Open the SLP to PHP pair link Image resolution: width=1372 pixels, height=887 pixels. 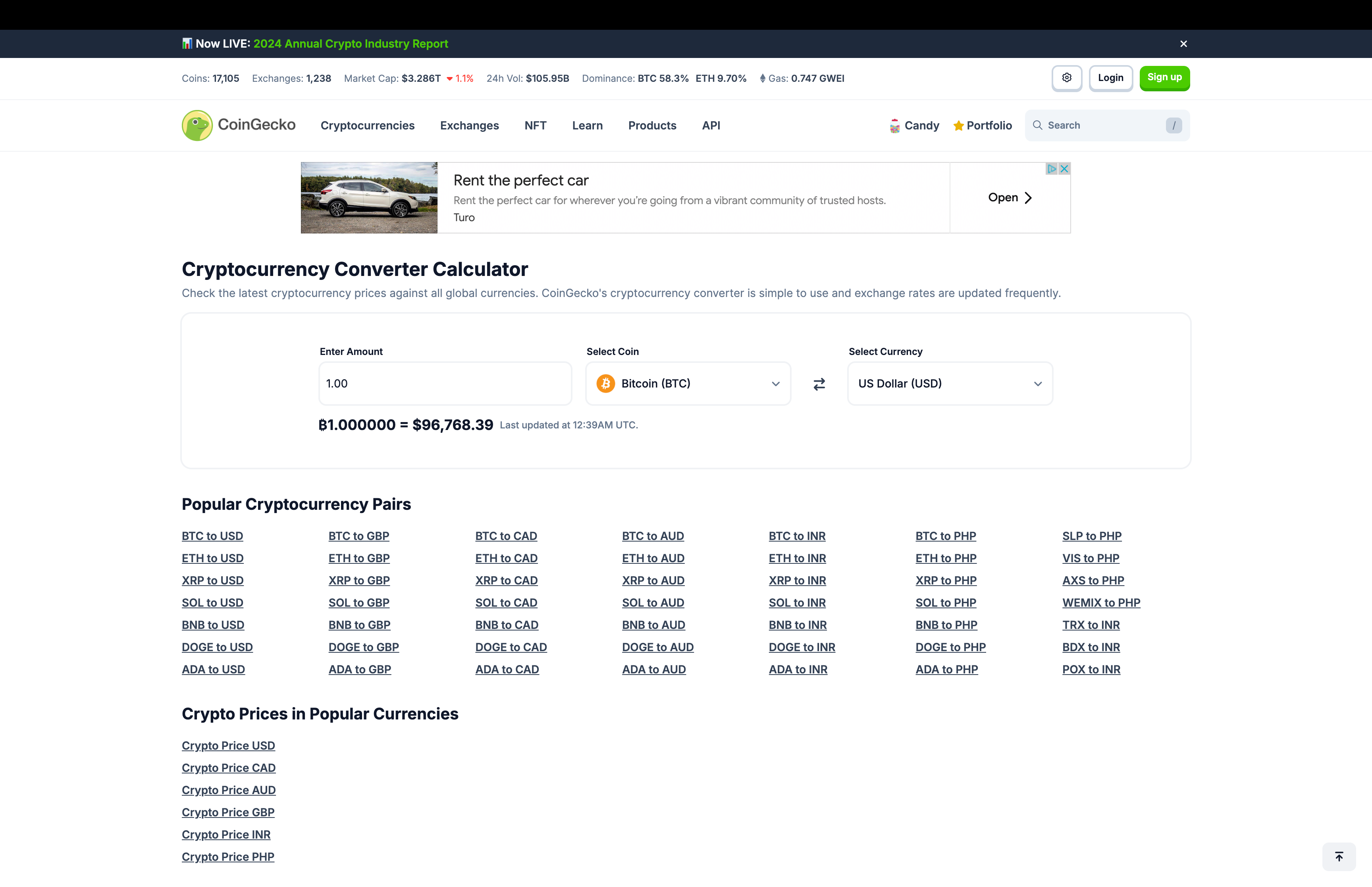click(1092, 536)
